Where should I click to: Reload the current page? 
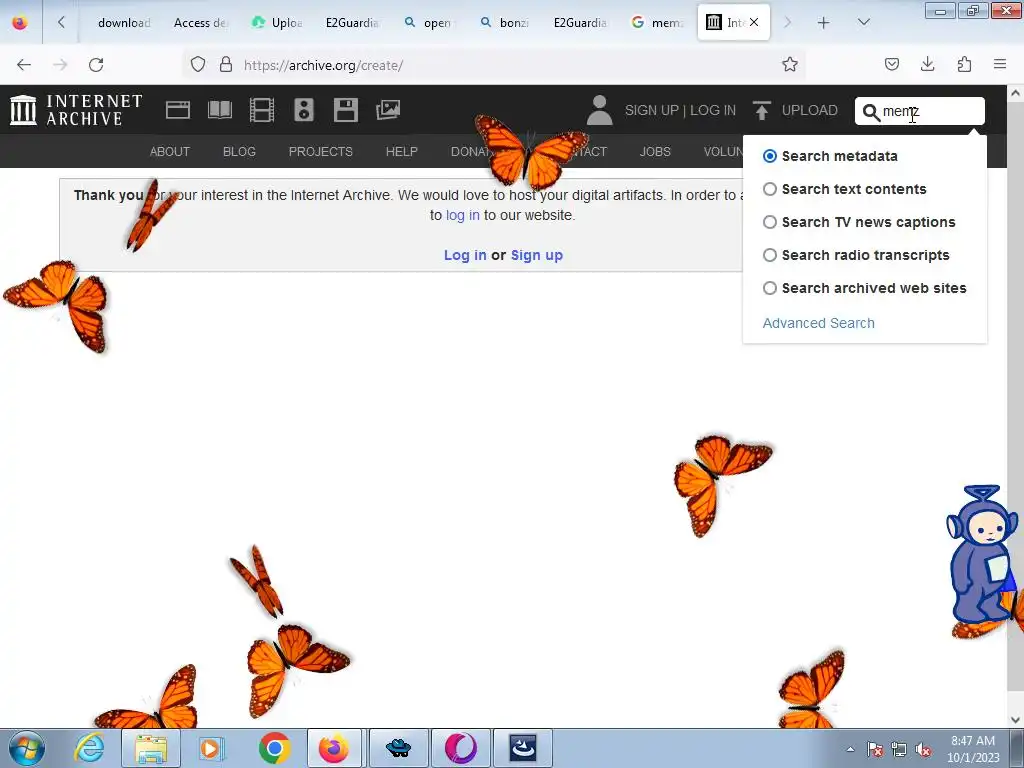tap(96, 64)
